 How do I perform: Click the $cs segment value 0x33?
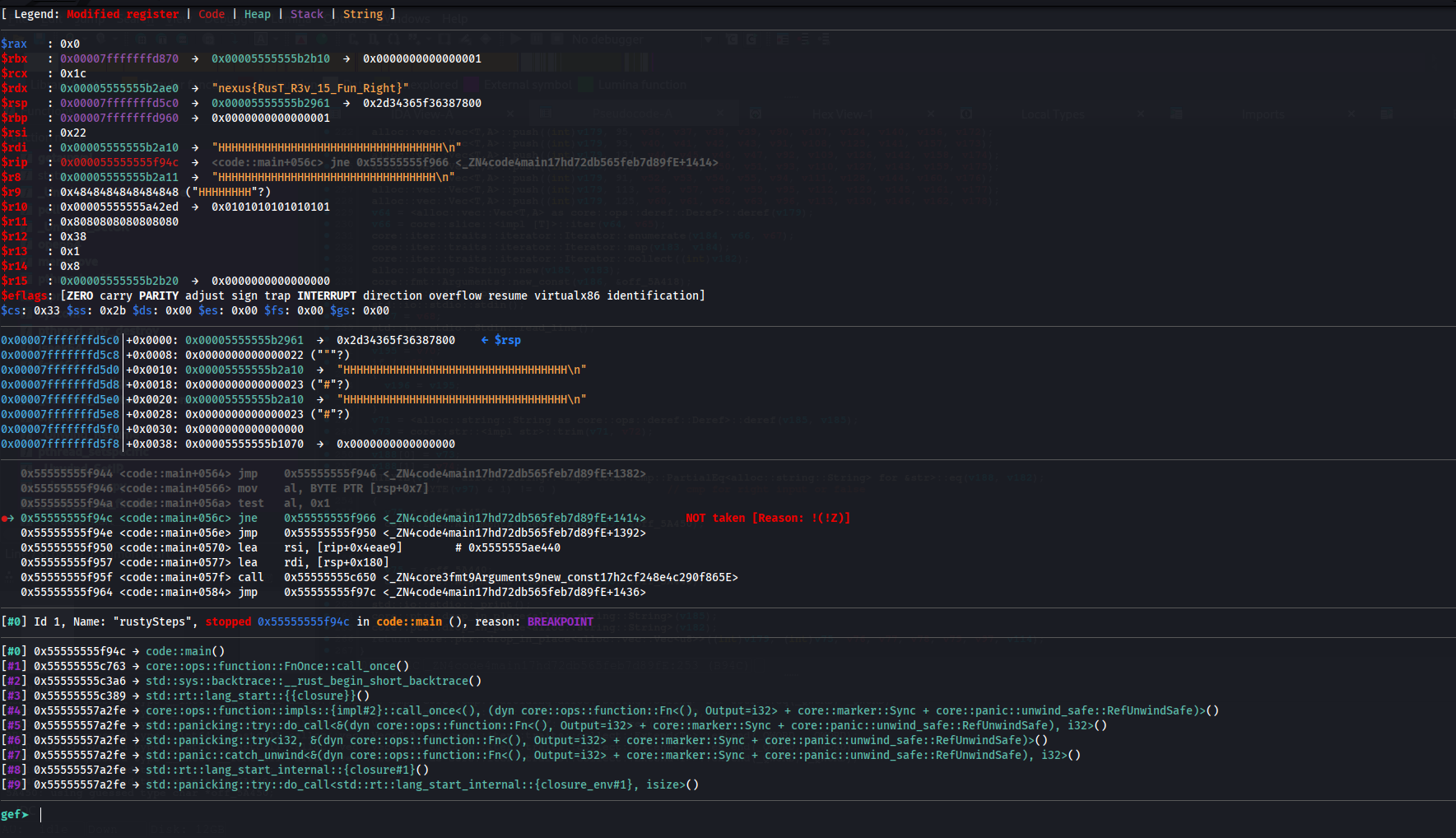click(47, 310)
